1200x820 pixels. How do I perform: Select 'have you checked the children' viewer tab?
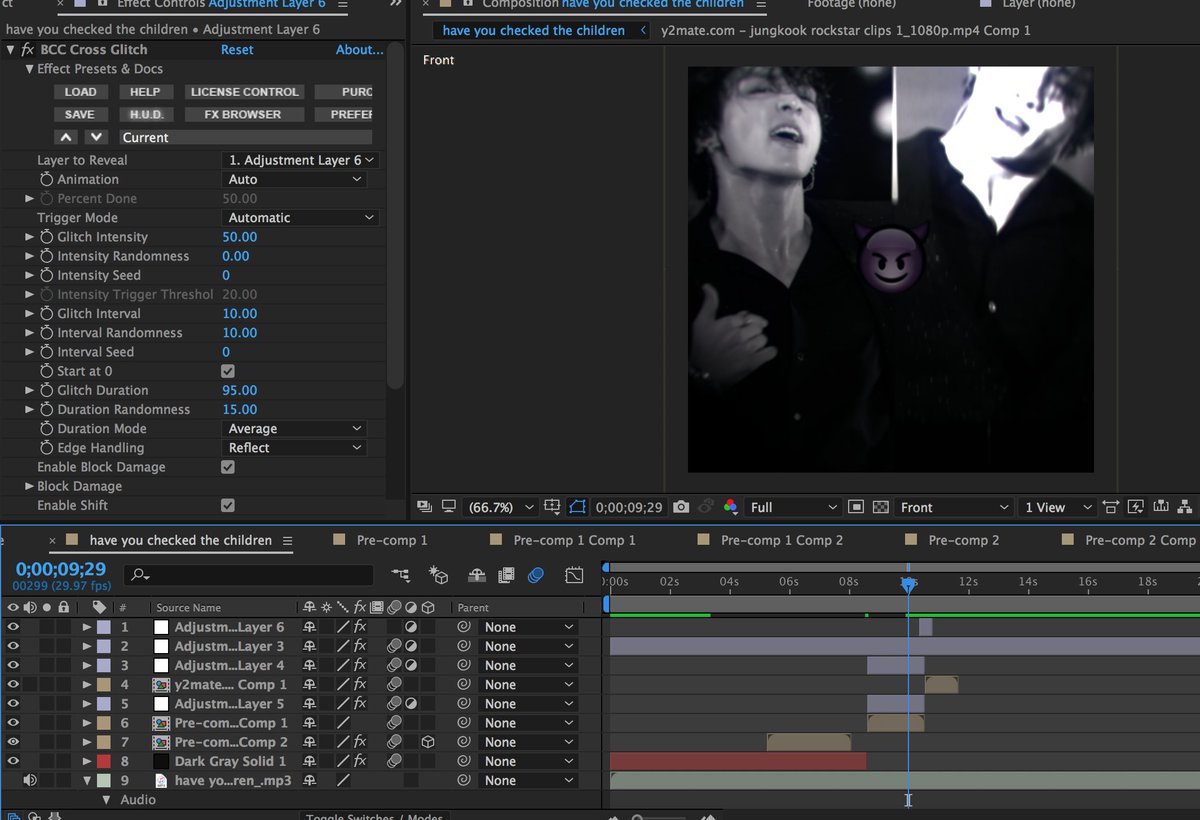click(x=534, y=30)
